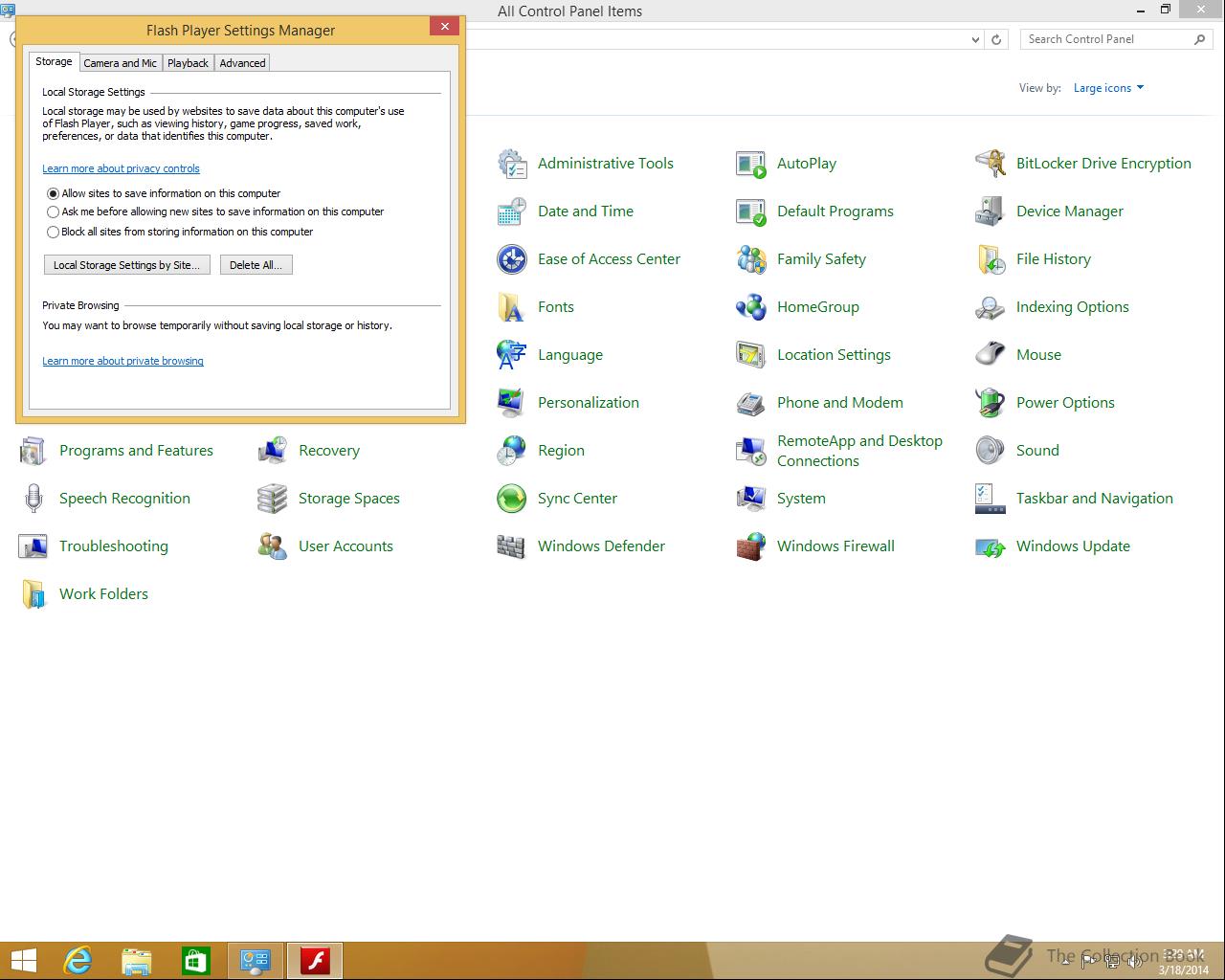The height and width of the screenshot is (980, 1225).
Task: Expand the address bar history dropdown
Action: [975, 39]
